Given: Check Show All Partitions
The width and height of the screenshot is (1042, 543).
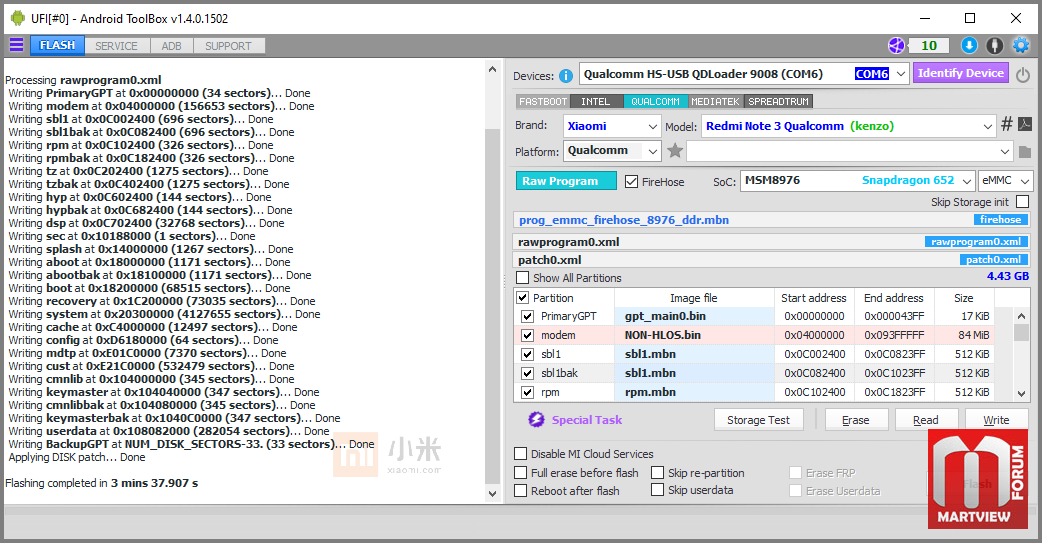Looking at the screenshot, I should click(523, 278).
